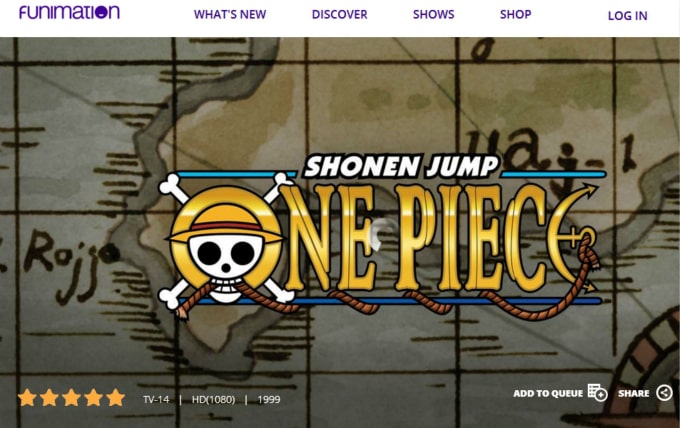Open the Shop link
Viewport: 680px width, 428px height.
pos(516,14)
